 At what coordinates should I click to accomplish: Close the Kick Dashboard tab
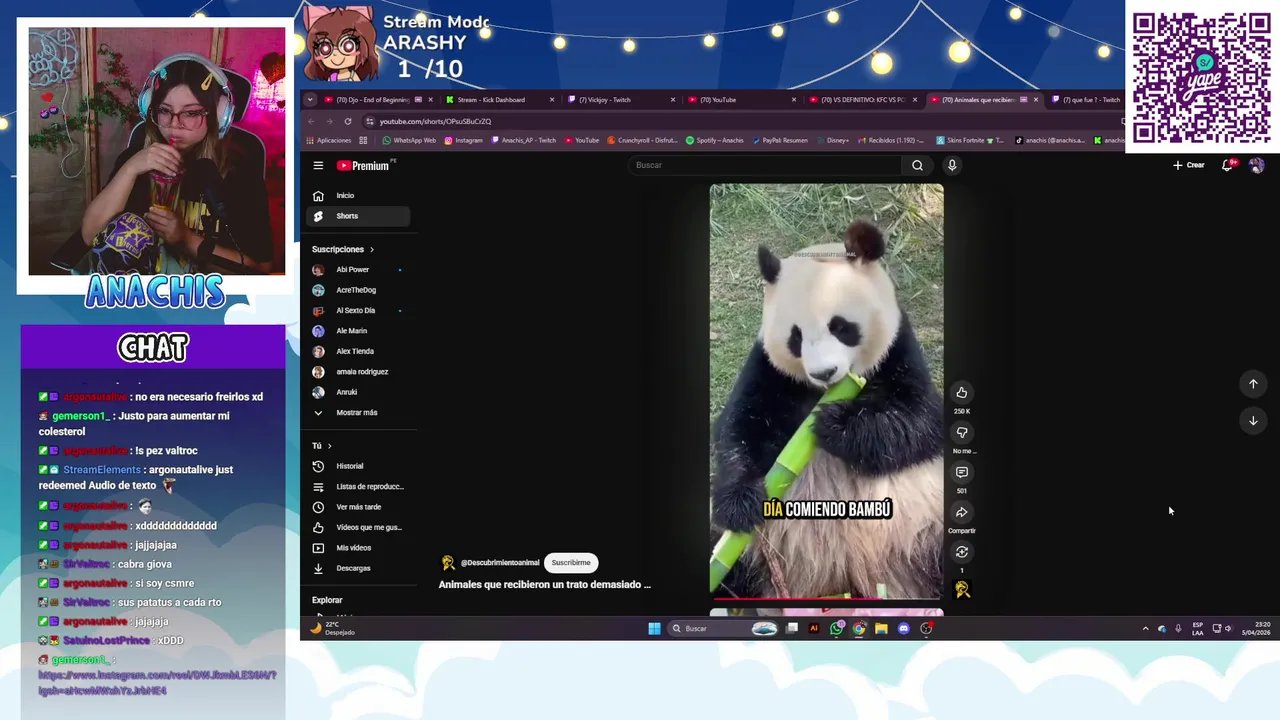point(551,100)
